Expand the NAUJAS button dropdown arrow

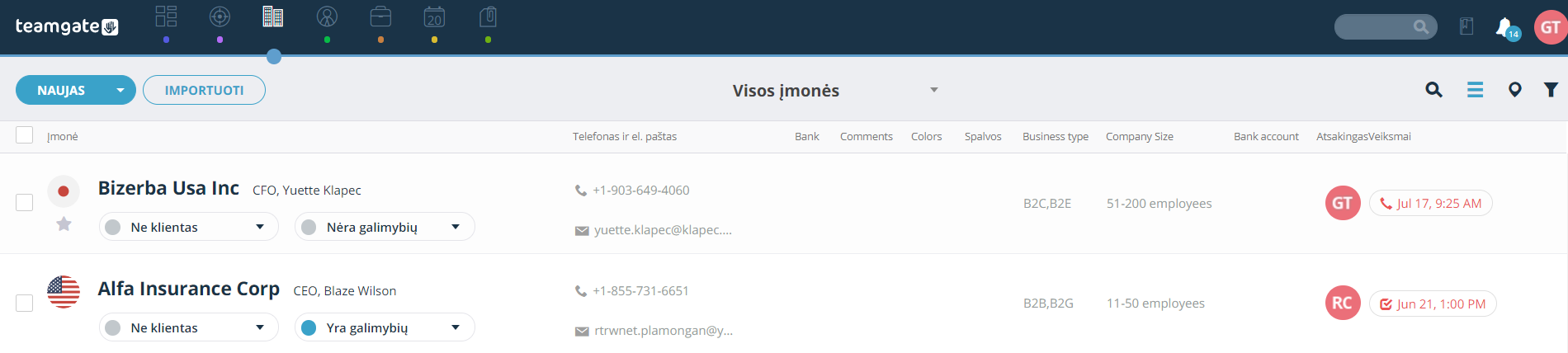[120, 90]
